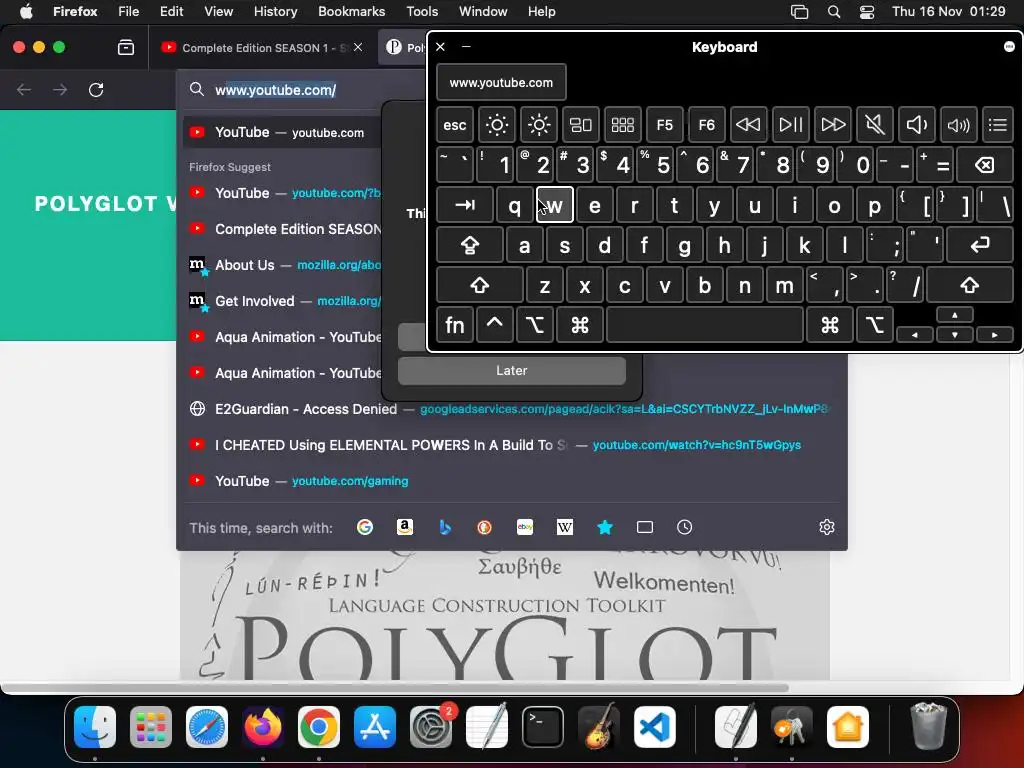Click the Launchpad grid key
This screenshot has width=1024, height=768.
point(622,125)
